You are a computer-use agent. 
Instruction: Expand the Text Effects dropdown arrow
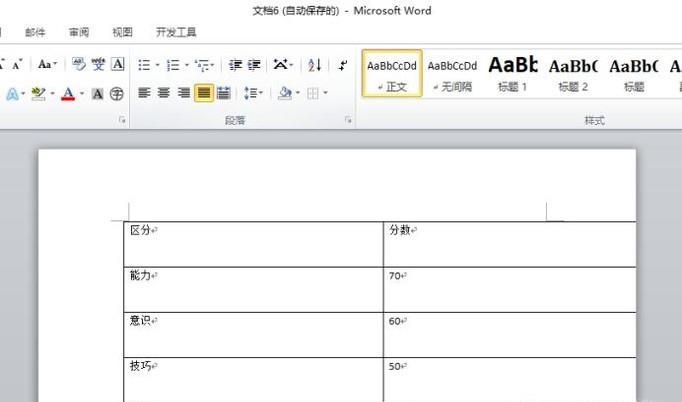tap(23, 93)
